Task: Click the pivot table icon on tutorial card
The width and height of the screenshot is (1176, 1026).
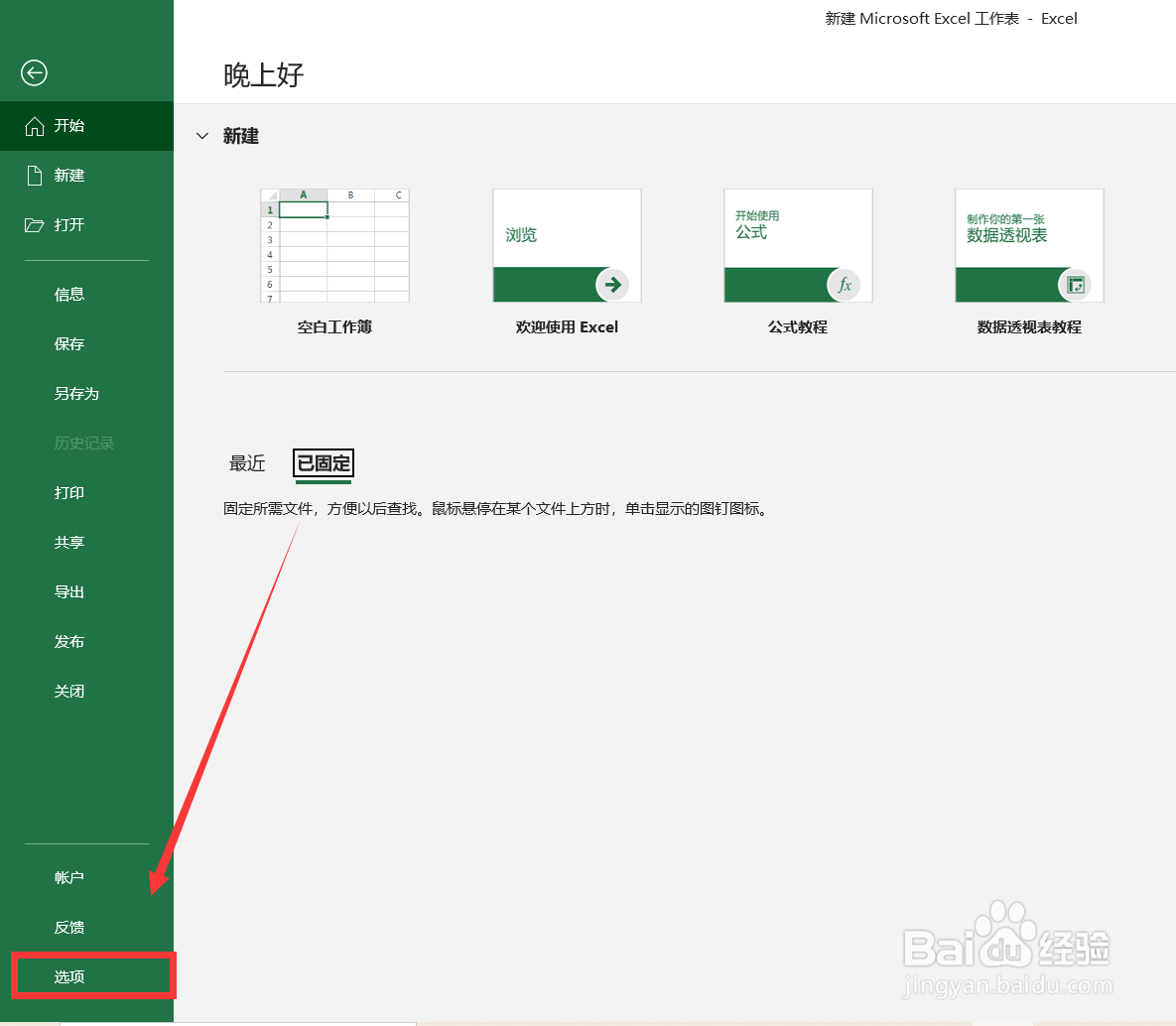Action: tap(1075, 284)
